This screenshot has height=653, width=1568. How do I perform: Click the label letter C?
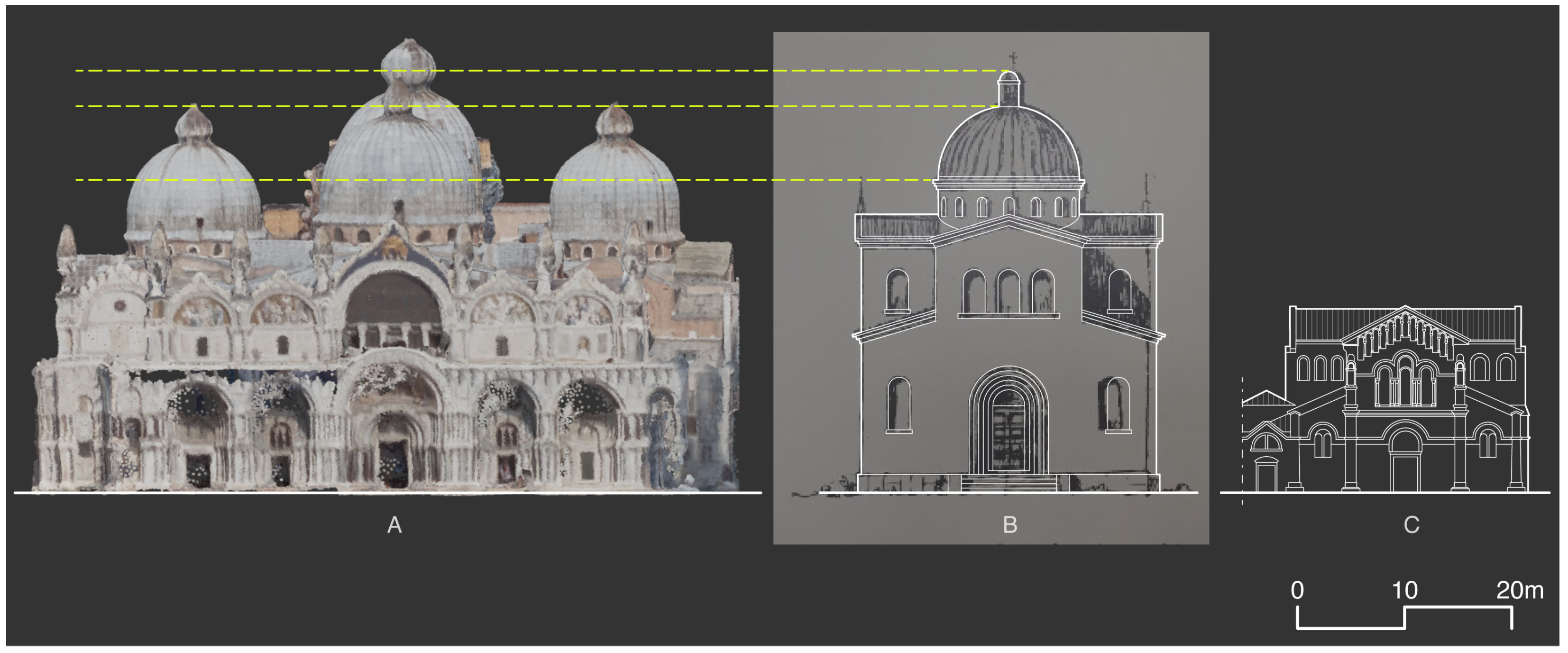pos(1411,525)
